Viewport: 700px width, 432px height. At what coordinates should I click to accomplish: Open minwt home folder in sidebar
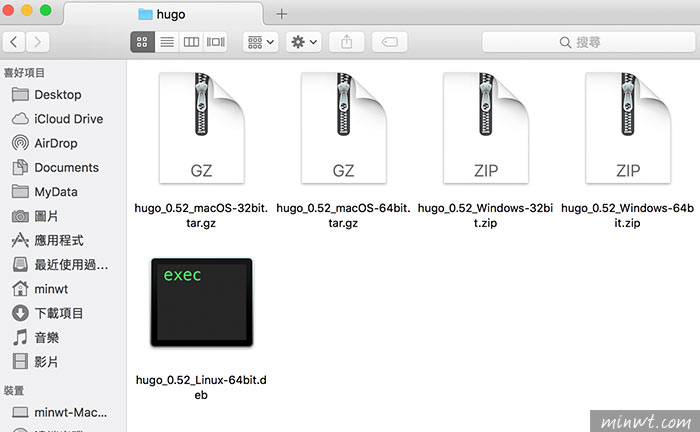click(x=40, y=289)
